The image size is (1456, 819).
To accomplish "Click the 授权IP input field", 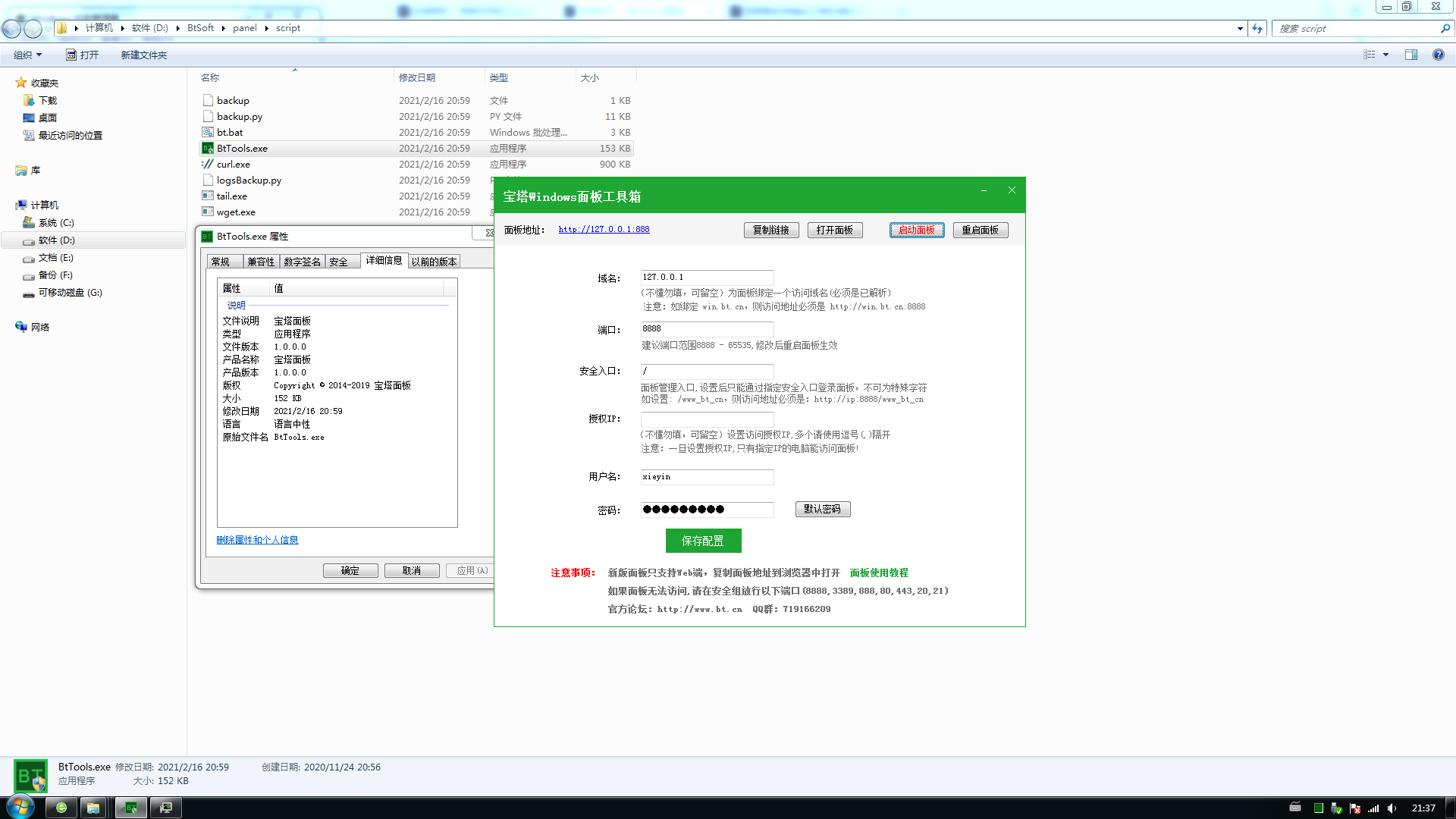I will pyautogui.click(x=707, y=419).
